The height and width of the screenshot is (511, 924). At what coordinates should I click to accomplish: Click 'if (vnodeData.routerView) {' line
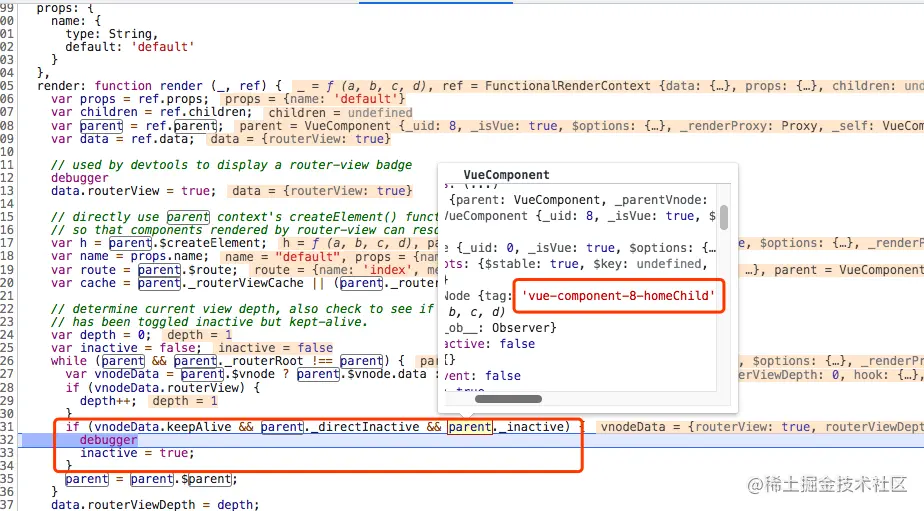(163, 388)
